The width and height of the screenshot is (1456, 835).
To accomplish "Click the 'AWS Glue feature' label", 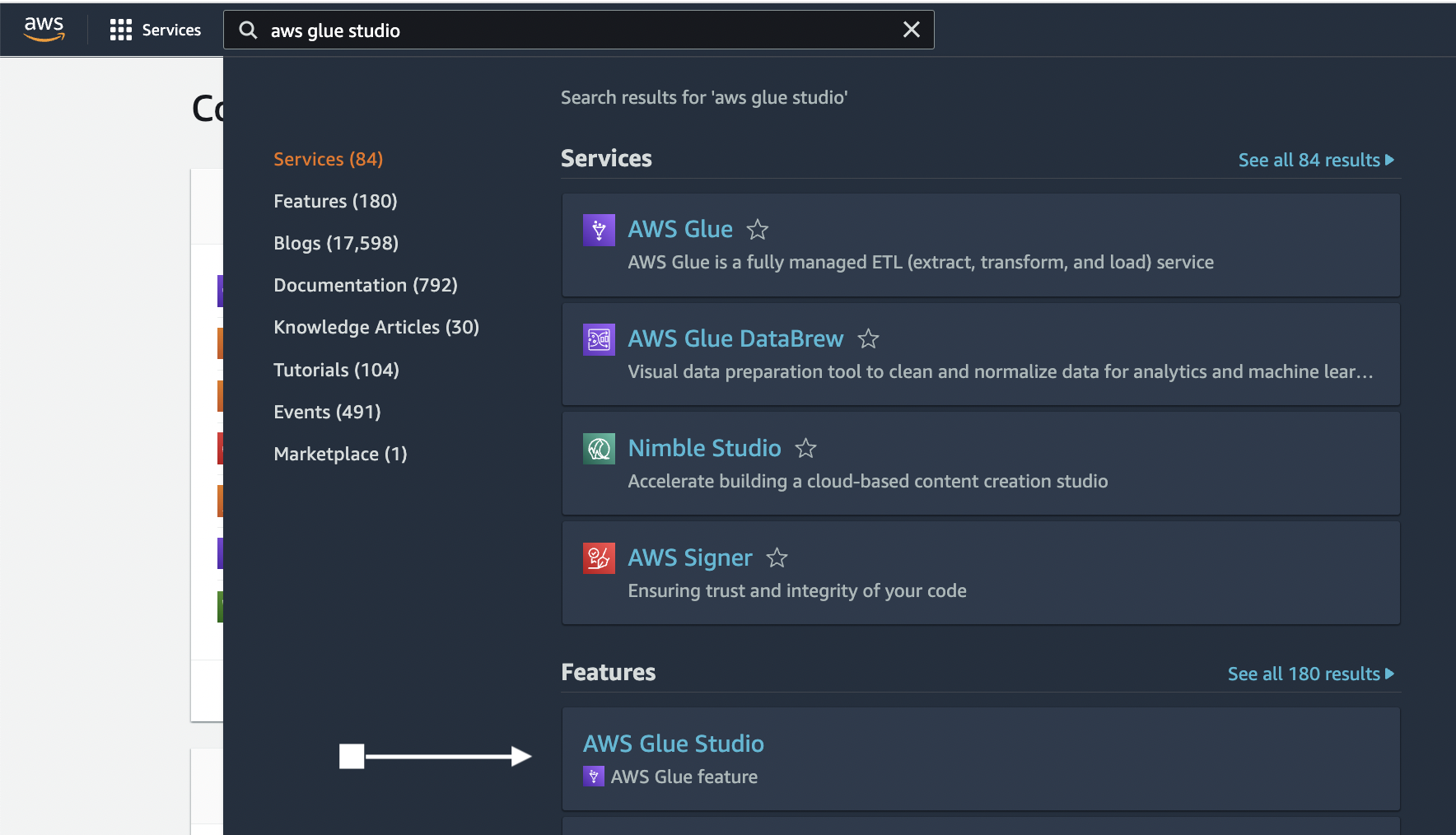I will click(684, 777).
